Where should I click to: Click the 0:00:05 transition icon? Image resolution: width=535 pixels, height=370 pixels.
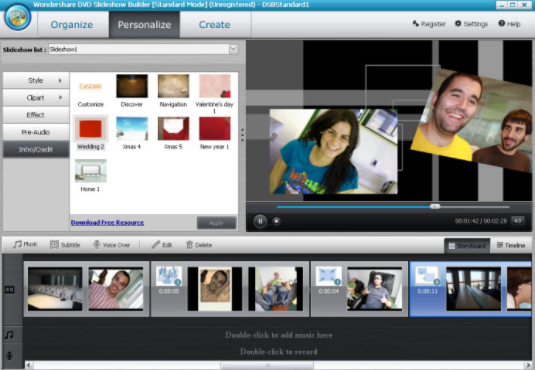point(169,276)
